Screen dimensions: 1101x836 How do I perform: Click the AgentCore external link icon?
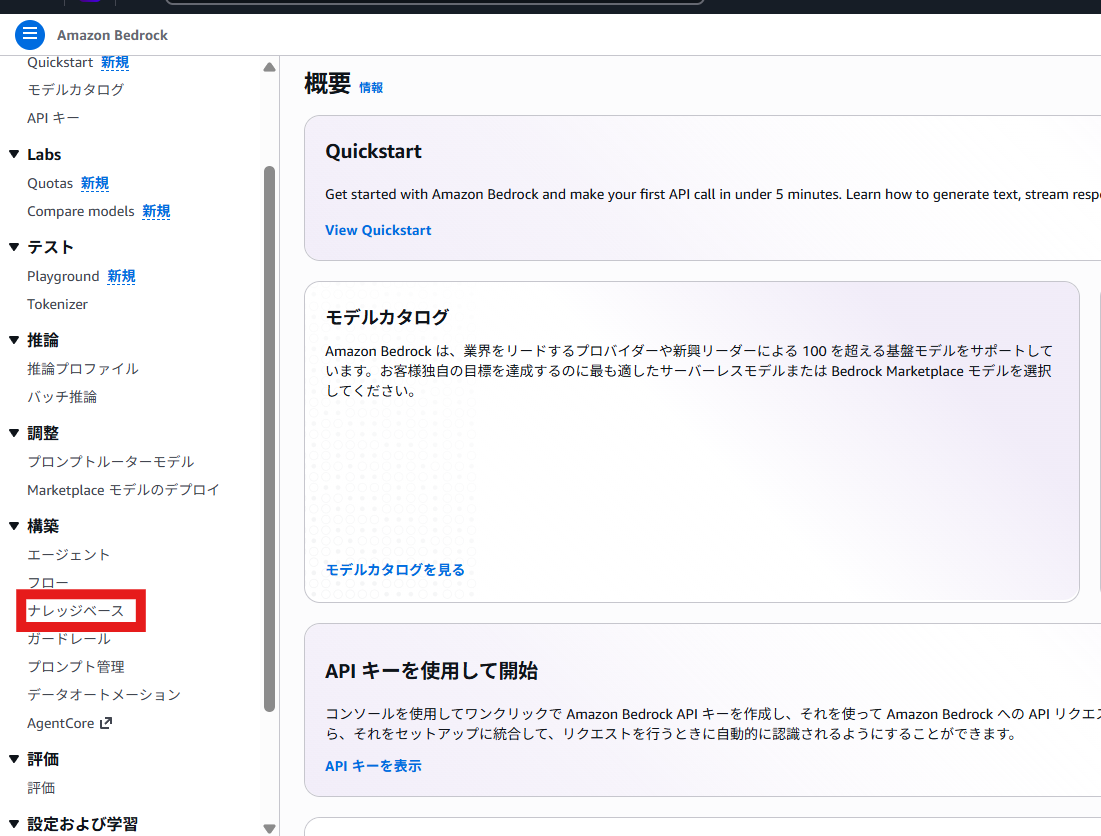(106, 722)
